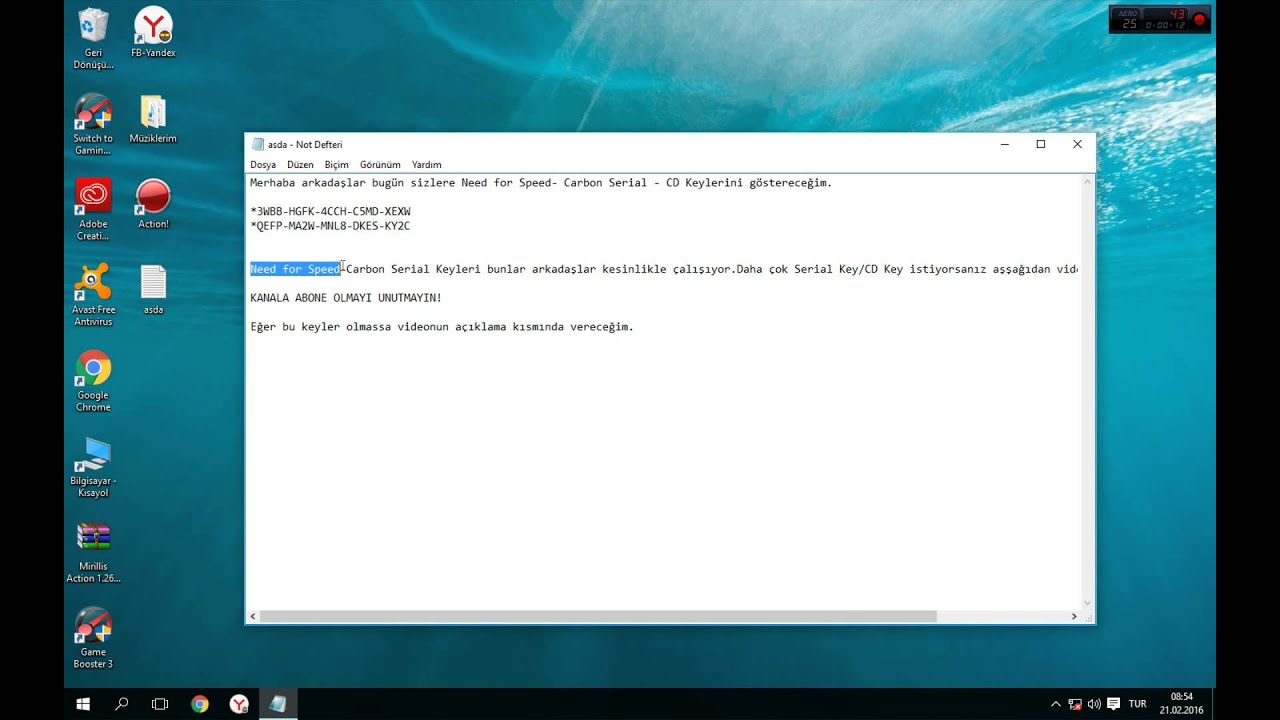Open Task View on the taskbar
Viewport: 1280px width, 720px height.
pyautogui.click(x=160, y=704)
